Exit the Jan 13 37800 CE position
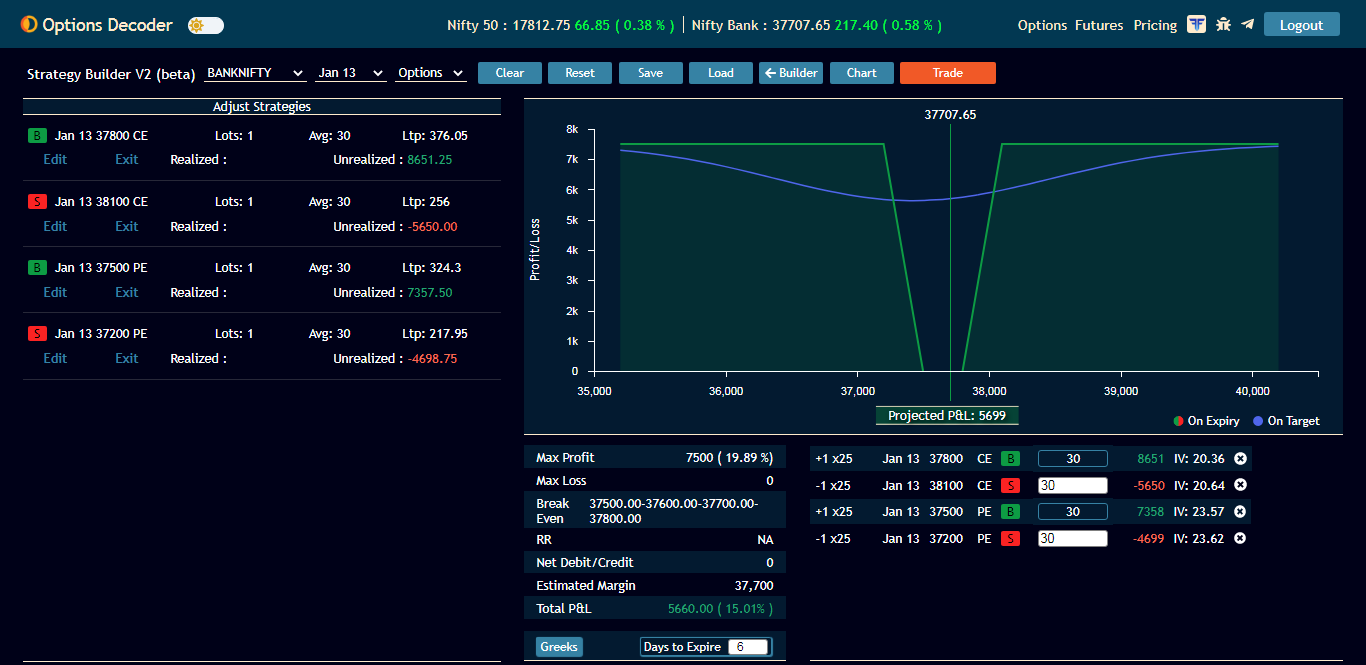Viewport: 1366px width, 665px height. [x=127, y=159]
